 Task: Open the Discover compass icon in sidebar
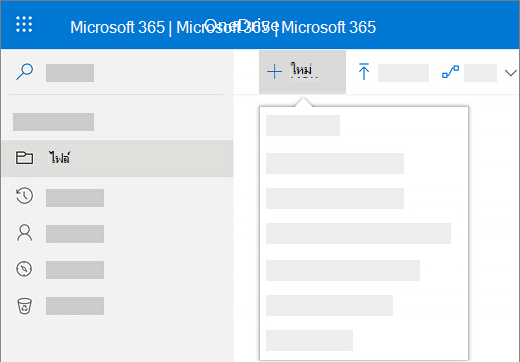click(24, 269)
